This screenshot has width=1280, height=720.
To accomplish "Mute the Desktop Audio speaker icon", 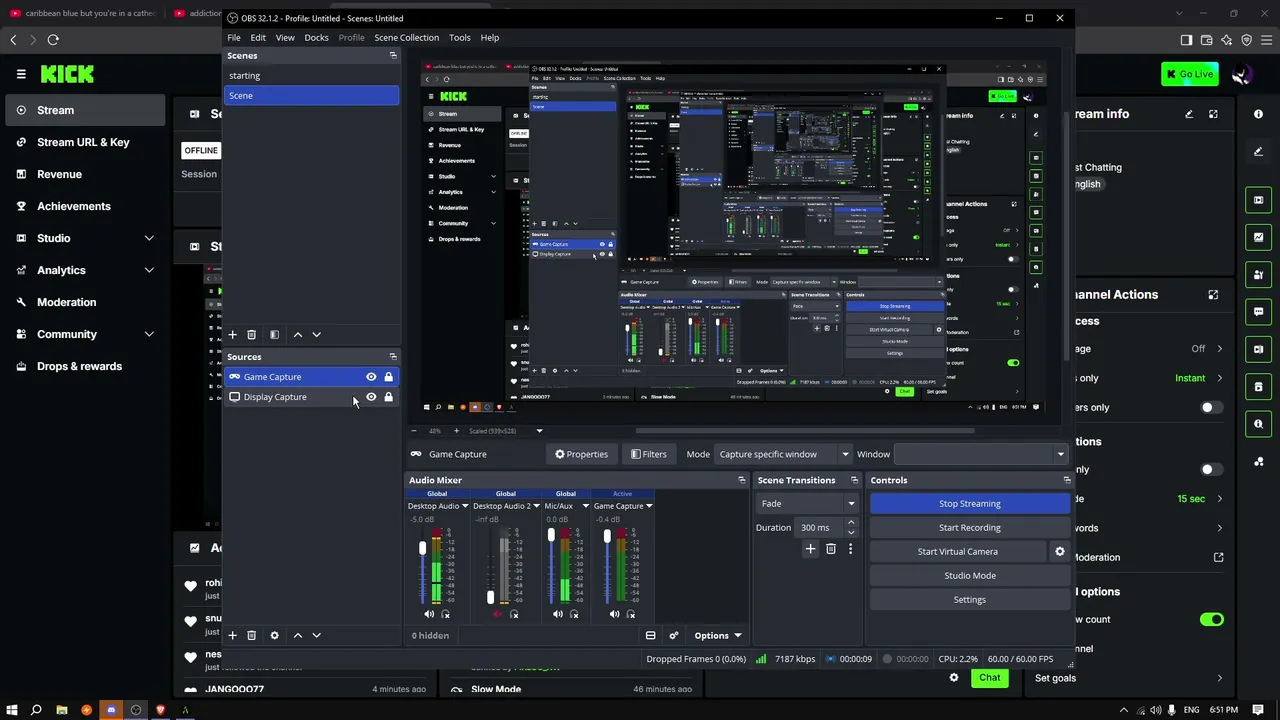I will pyautogui.click(x=429, y=614).
